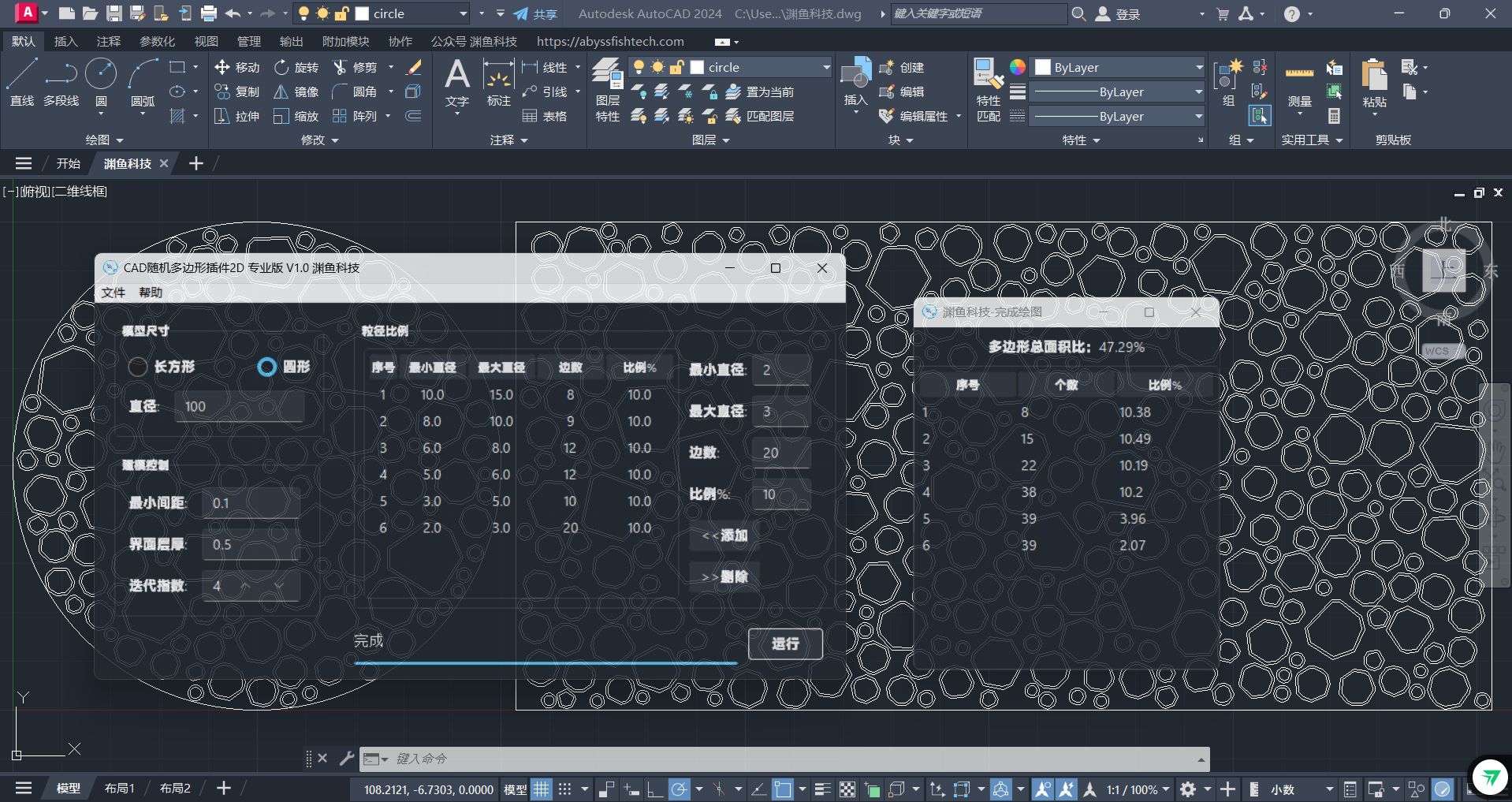The height and width of the screenshot is (802, 1512).
Task: Click the Rotate (旋转) tool
Action: (x=296, y=68)
